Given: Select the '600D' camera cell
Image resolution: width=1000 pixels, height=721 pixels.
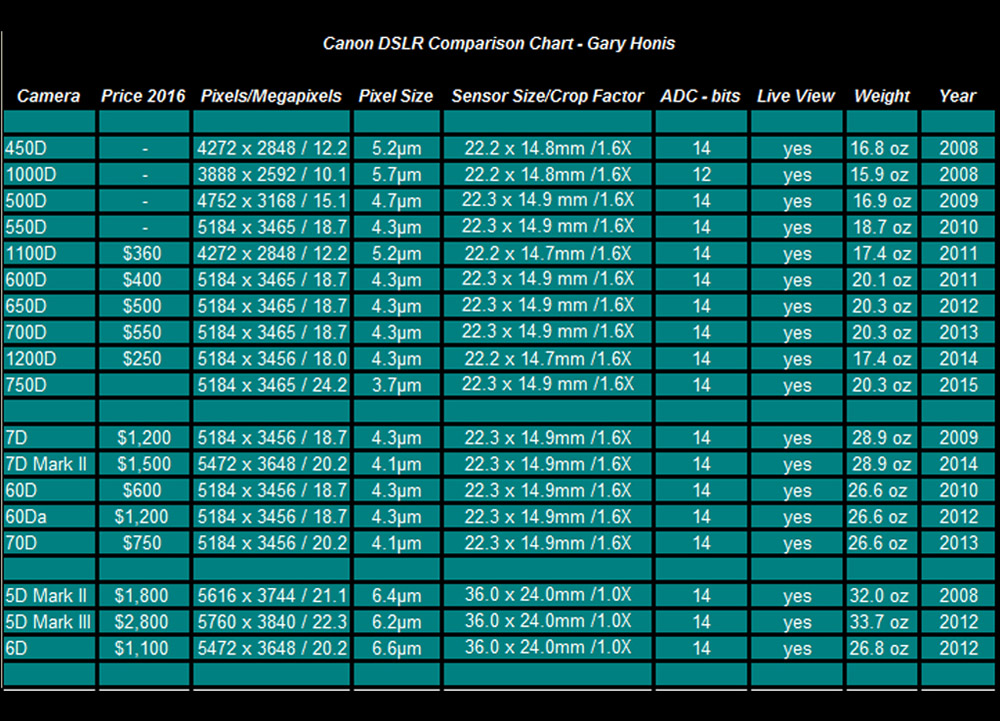Looking at the screenshot, I should [x=49, y=279].
